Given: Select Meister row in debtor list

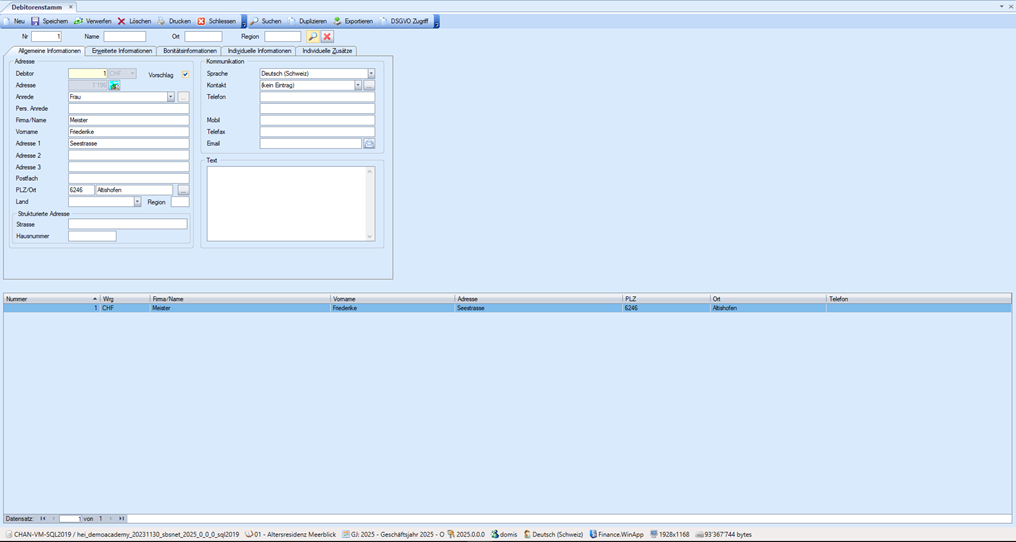Looking at the screenshot, I should click(507, 309).
